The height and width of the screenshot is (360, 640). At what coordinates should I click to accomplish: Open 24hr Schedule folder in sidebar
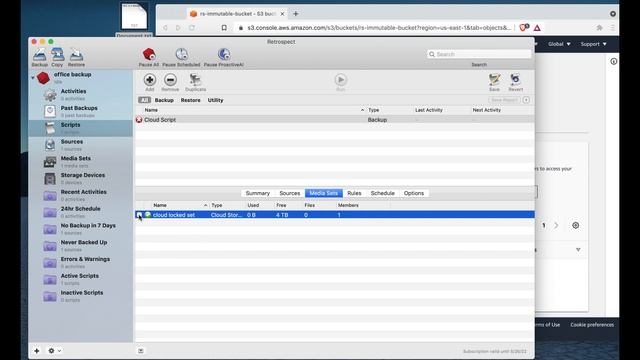click(81, 212)
